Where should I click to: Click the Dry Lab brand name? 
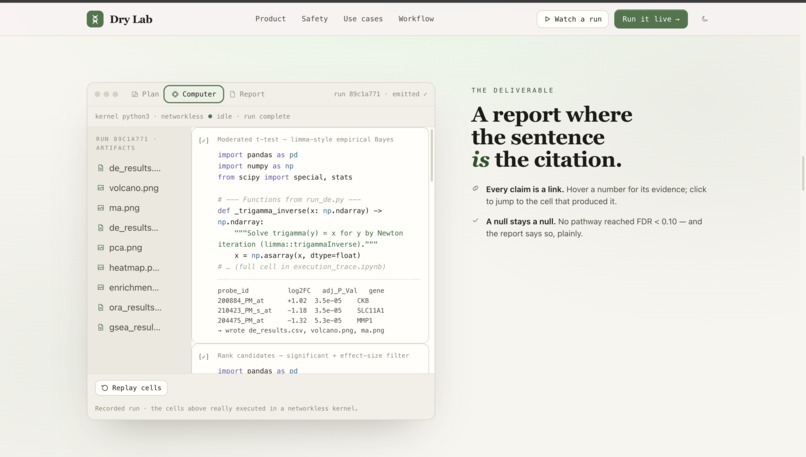[131, 19]
